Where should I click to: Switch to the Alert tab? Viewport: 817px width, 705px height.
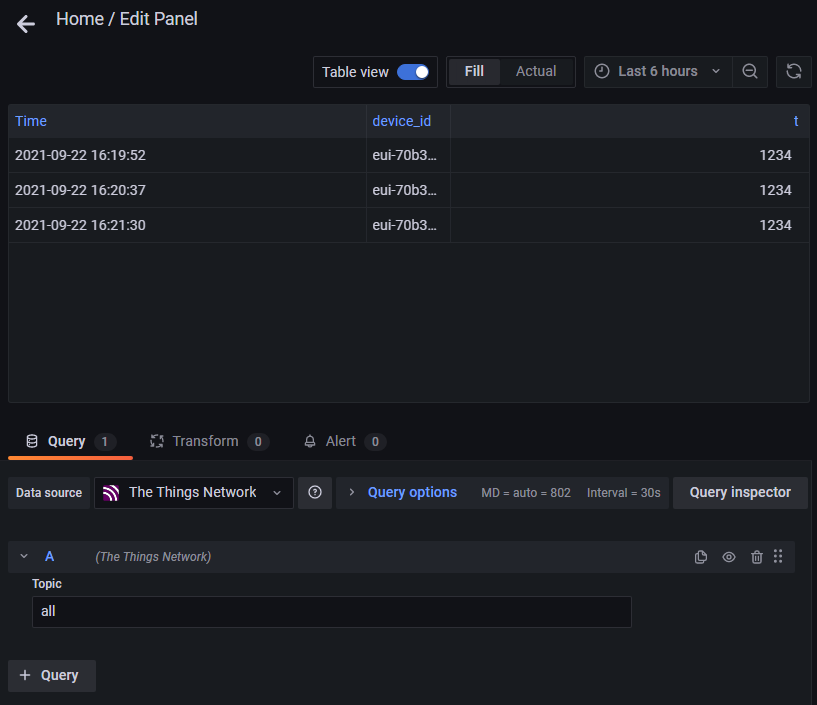click(343, 441)
